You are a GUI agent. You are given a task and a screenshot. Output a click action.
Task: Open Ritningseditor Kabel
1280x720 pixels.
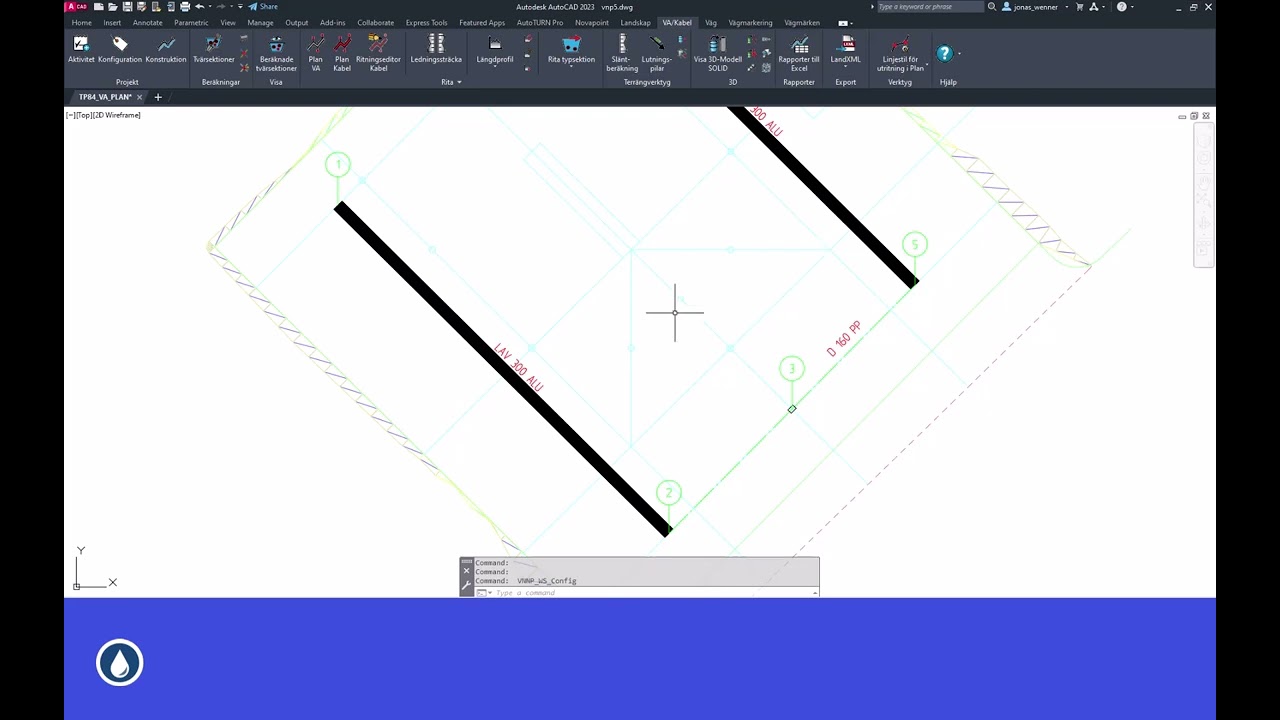pyautogui.click(x=378, y=53)
